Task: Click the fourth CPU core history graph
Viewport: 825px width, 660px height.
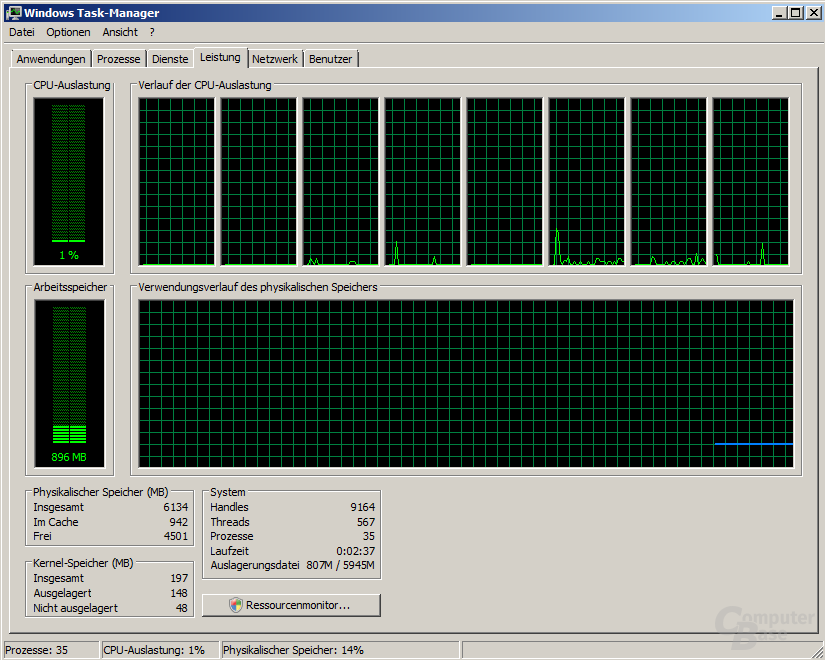Action: coord(422,182)
